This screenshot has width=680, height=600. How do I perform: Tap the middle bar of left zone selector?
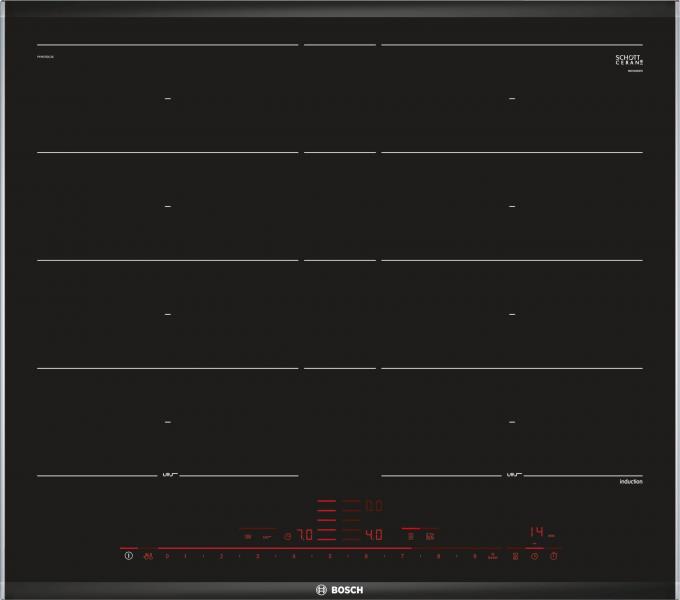pyautogui.click(x=326, y=520)
